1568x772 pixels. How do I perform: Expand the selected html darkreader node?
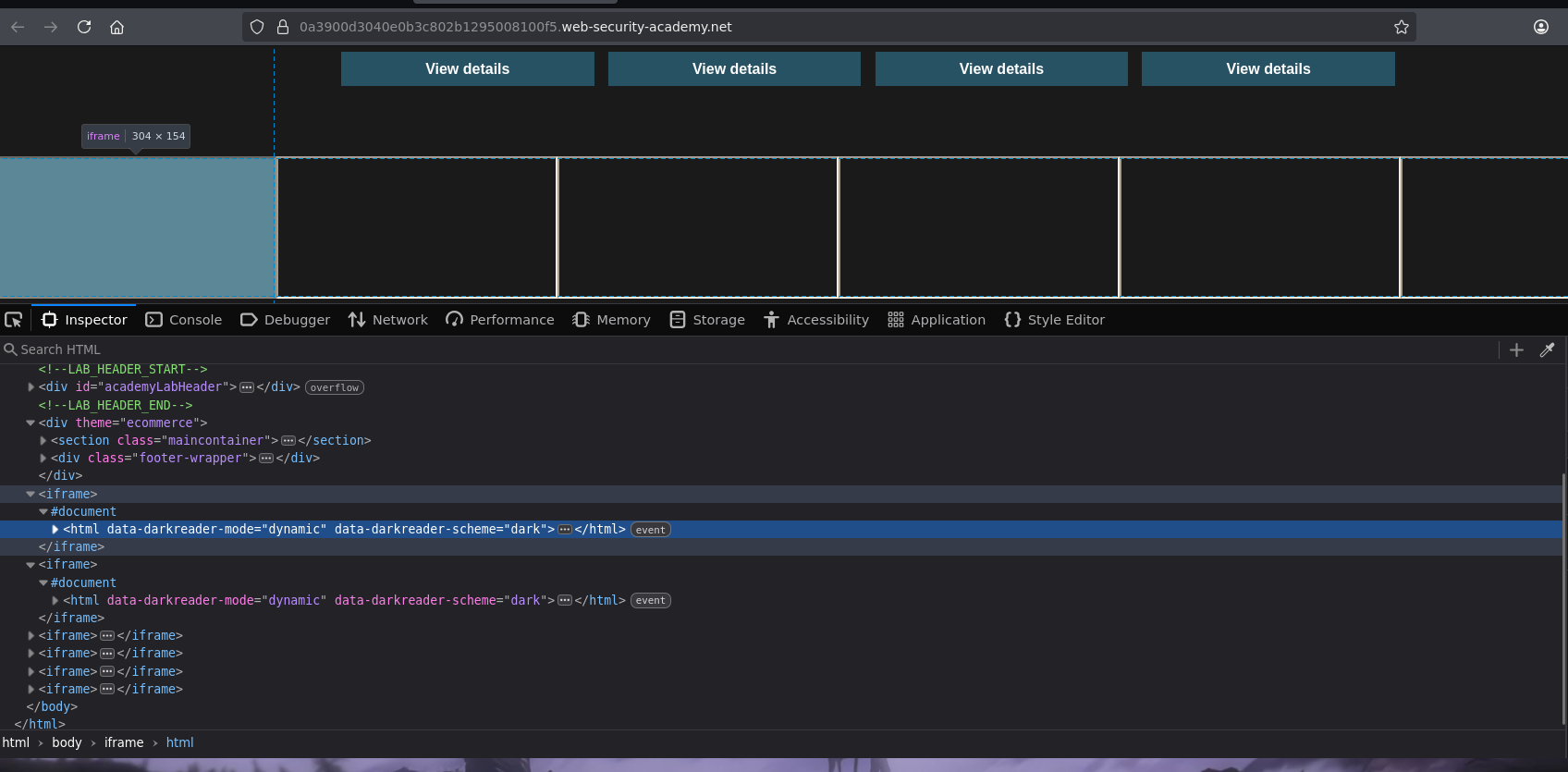click(x=55, y=530)
